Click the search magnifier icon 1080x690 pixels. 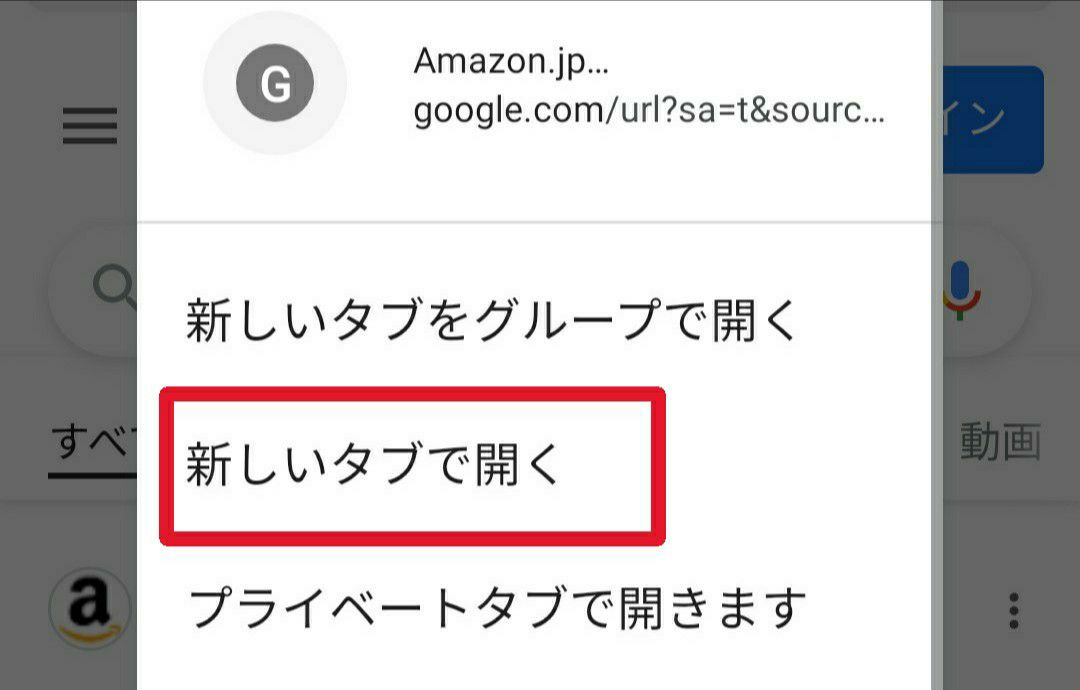tap(113, 288)
